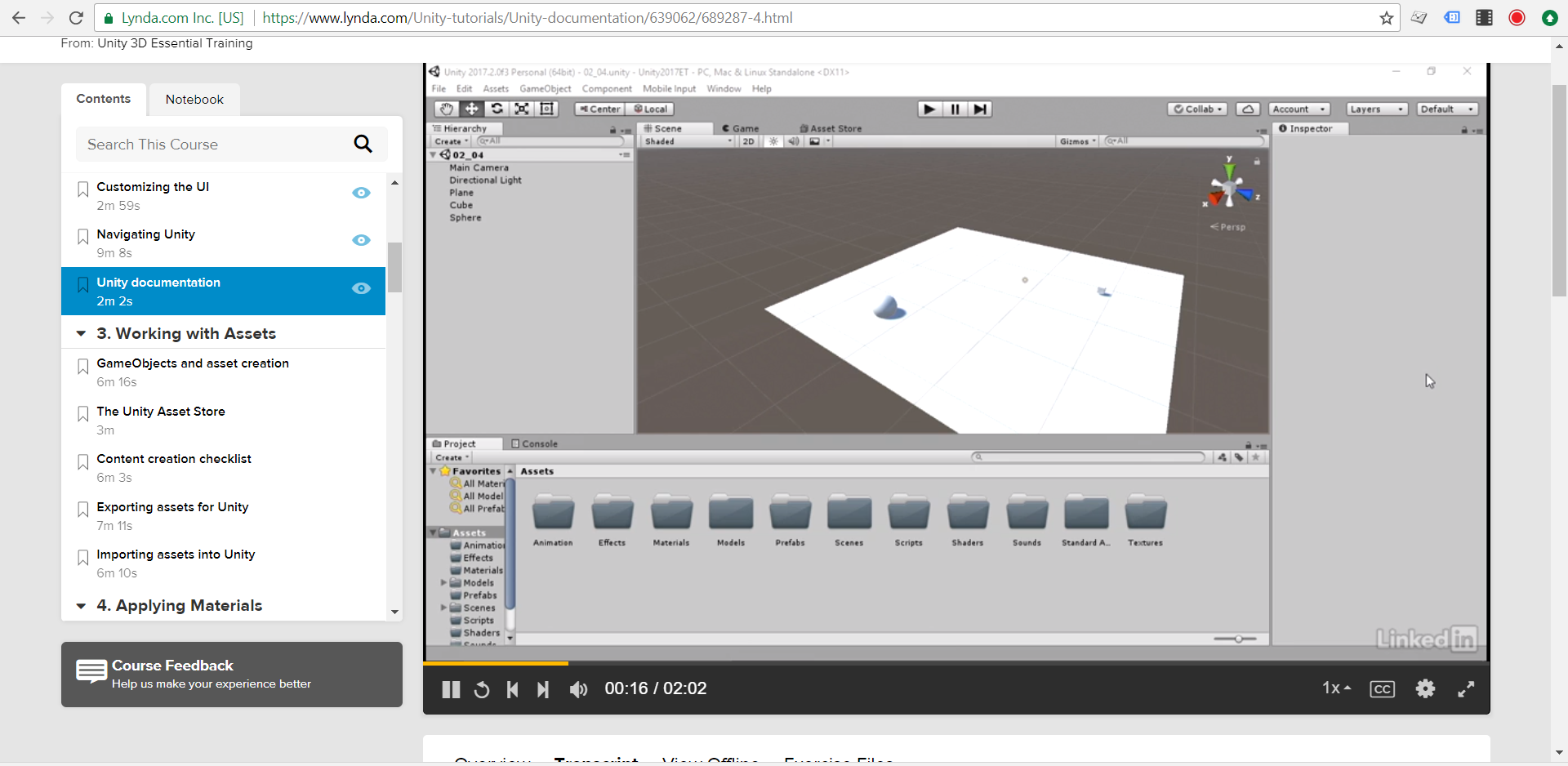Collapse 4. Applying Materials section
The width and height of the screenshot is (1568, 766).
click(x=81, y=606)
